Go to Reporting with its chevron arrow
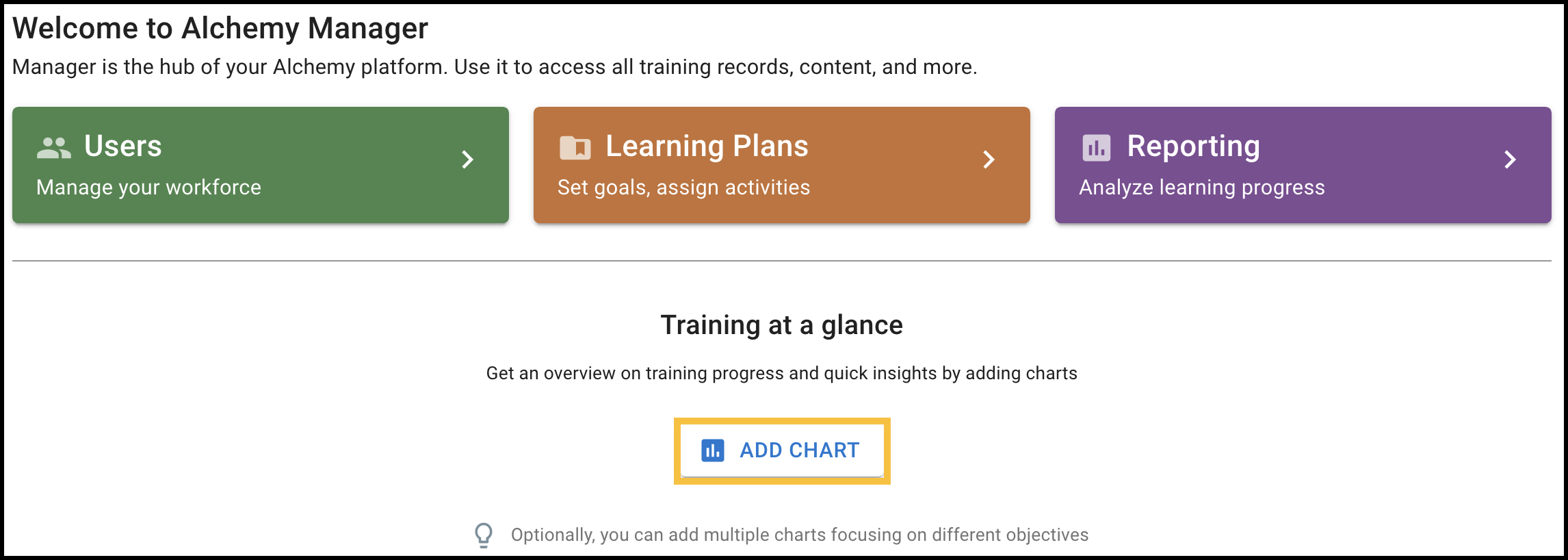 click(1510, 160)
